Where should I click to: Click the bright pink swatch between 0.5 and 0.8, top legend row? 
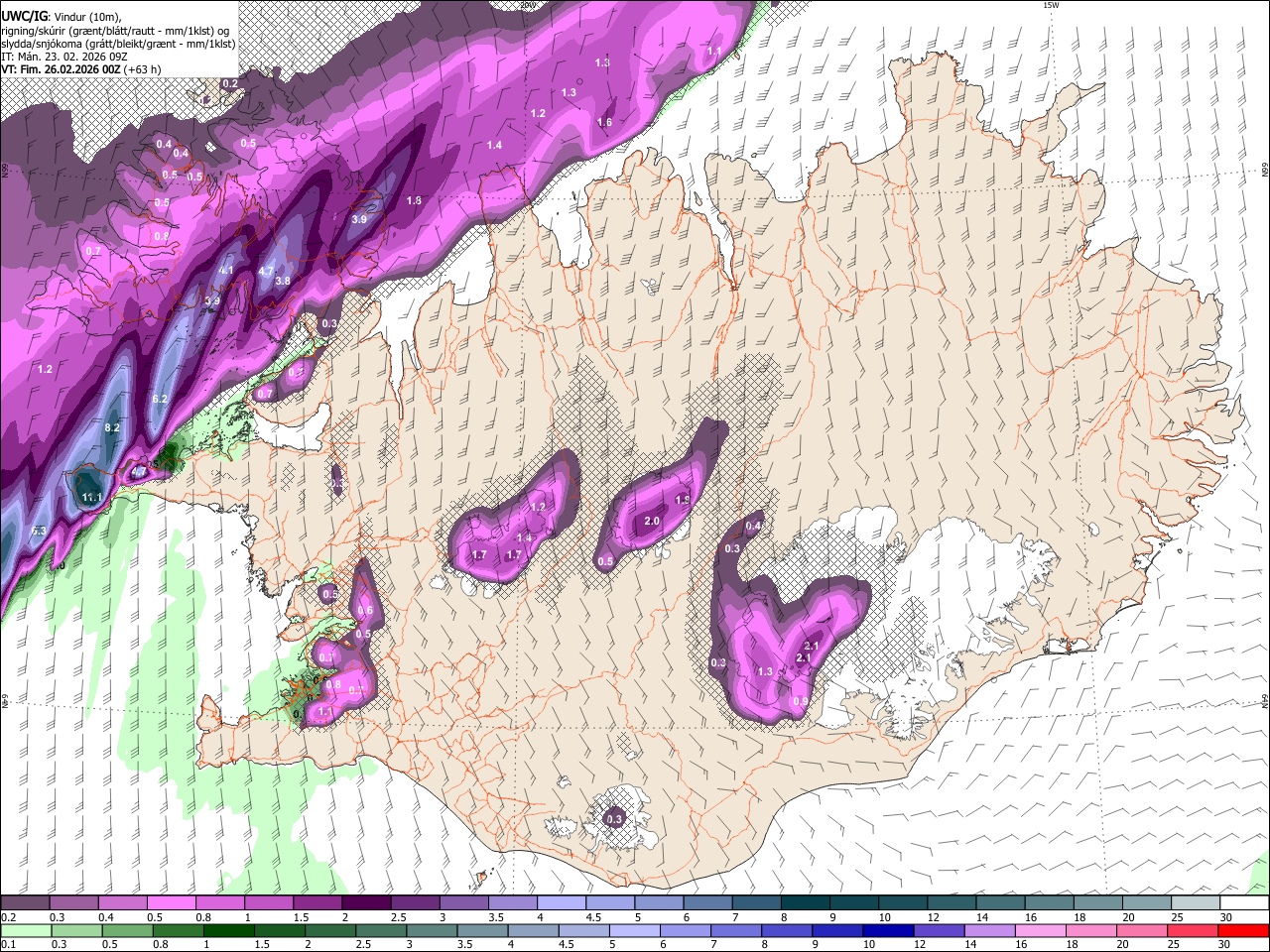click(x=171, y=903)
